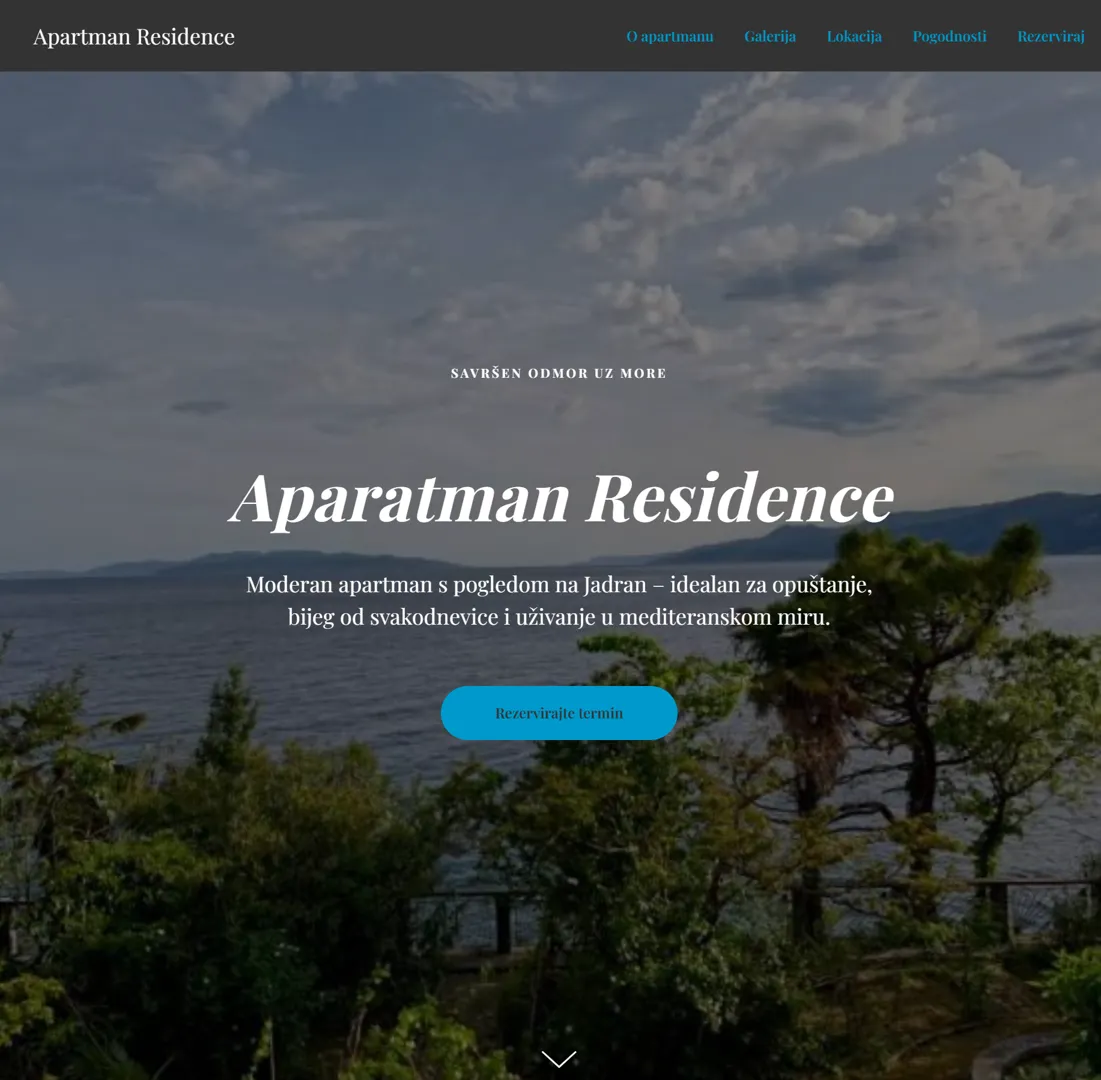Click the phrase idealan za opuštanje
The image size is (1101, 1080).
pyautogui.click(x=770, y=585)
